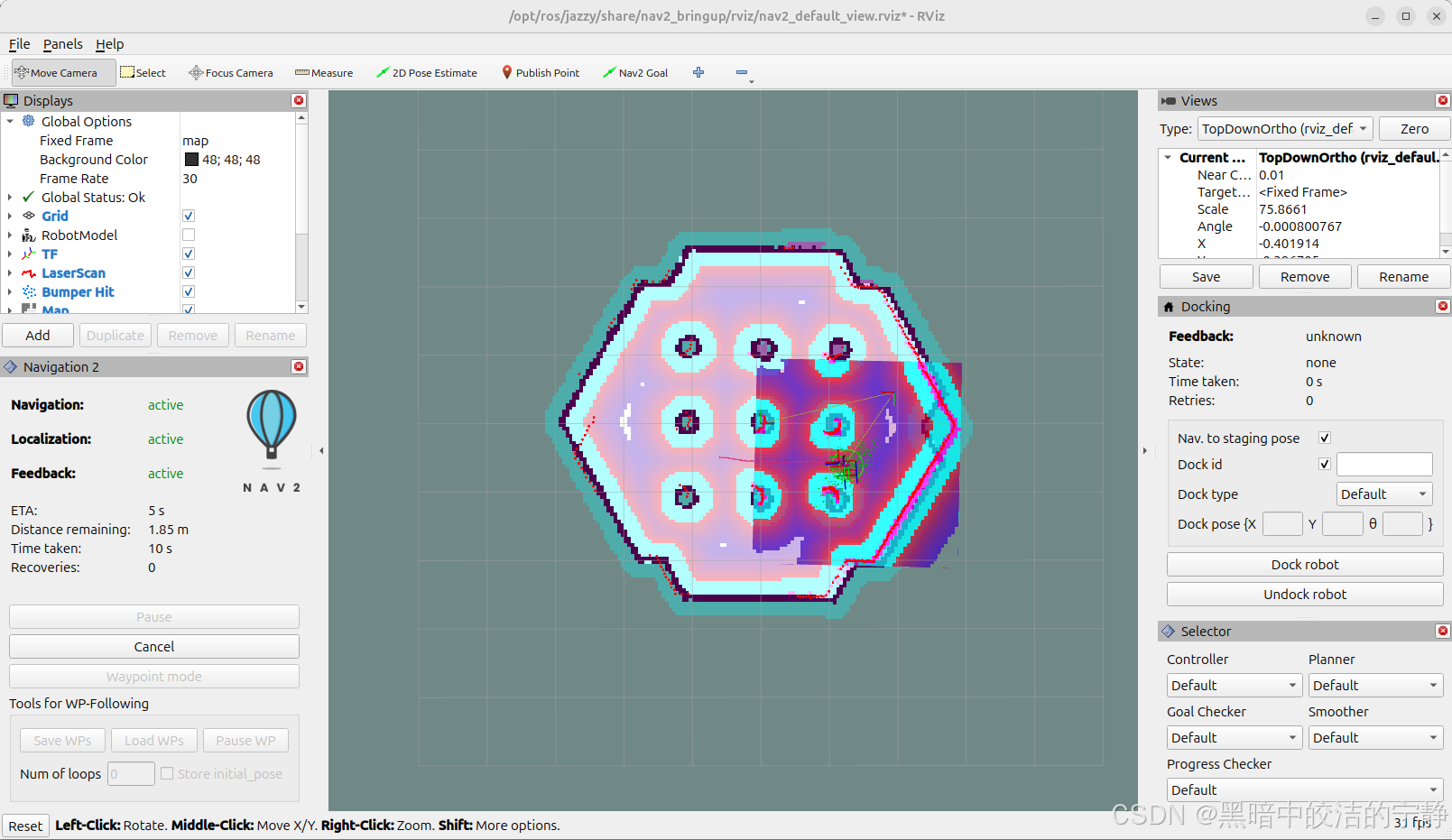Image resolution: width=1452 pixels, height=840 pixels.
Task: Uncheck Nav. to staging pose
Action: (x=1325, y=438)
